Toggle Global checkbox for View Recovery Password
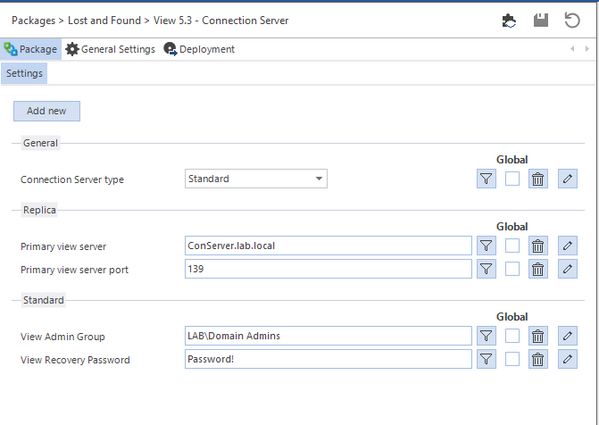Screen dimensions: 599x425 point(512,359)
